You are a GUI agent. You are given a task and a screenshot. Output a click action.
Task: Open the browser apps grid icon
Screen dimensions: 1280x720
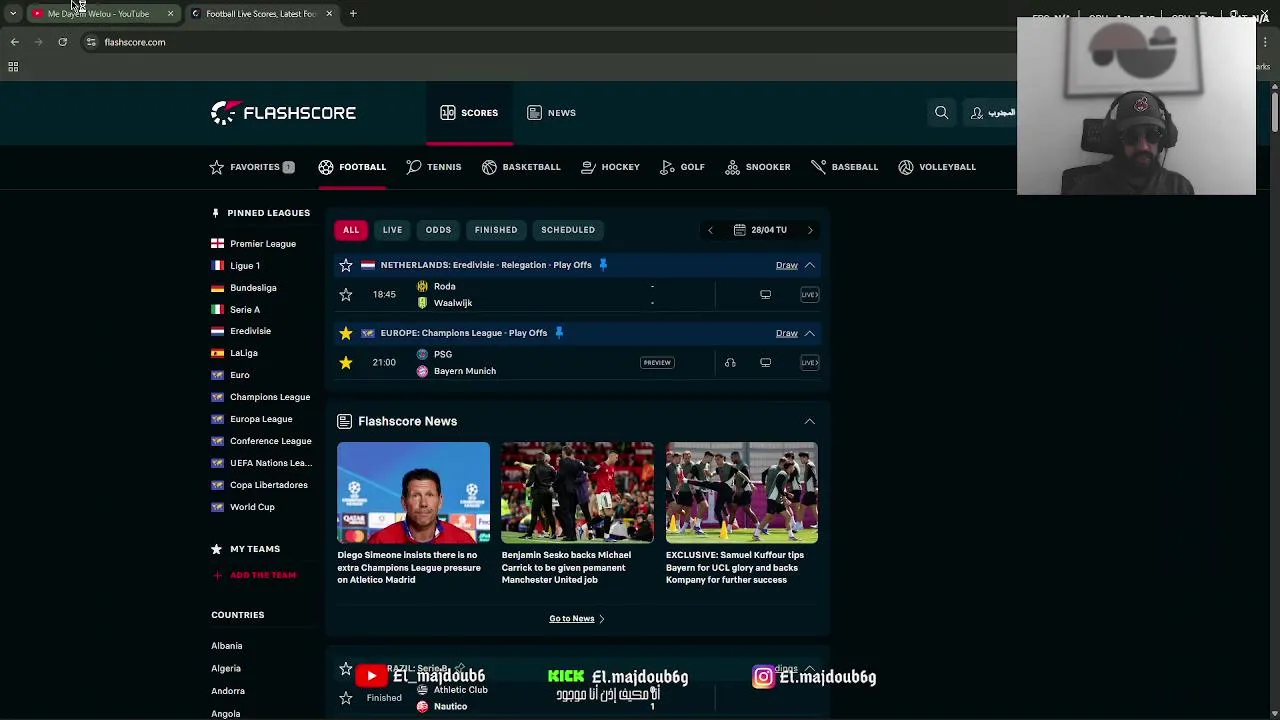click(13, 67)
